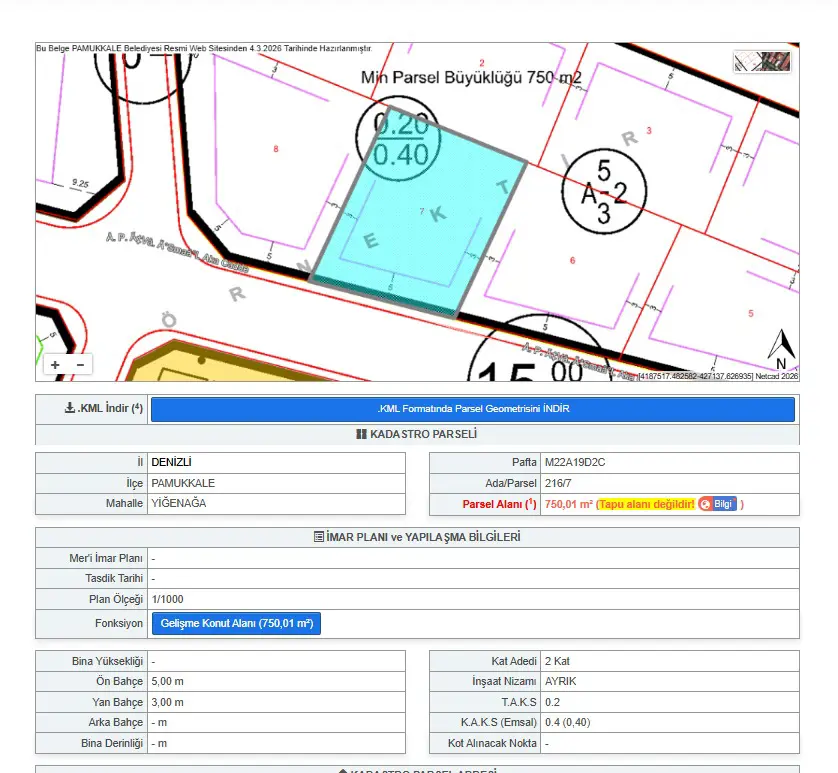Select the Yan Bahçe value 3,00 m
This screenshot has height=773, width=838.
coord(167,702)
